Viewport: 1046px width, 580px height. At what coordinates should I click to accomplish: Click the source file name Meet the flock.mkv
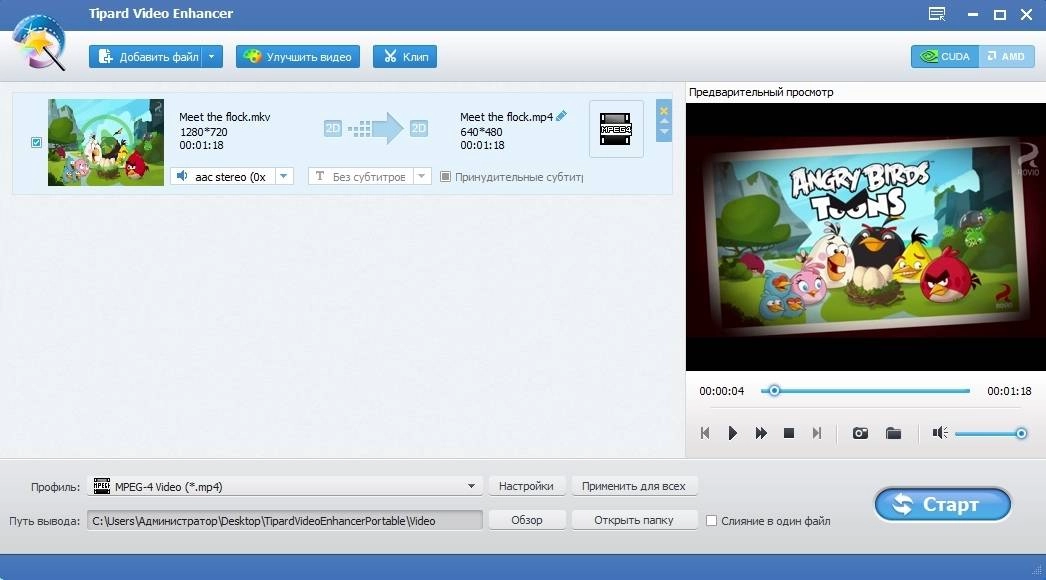click(x=225, y=117)
